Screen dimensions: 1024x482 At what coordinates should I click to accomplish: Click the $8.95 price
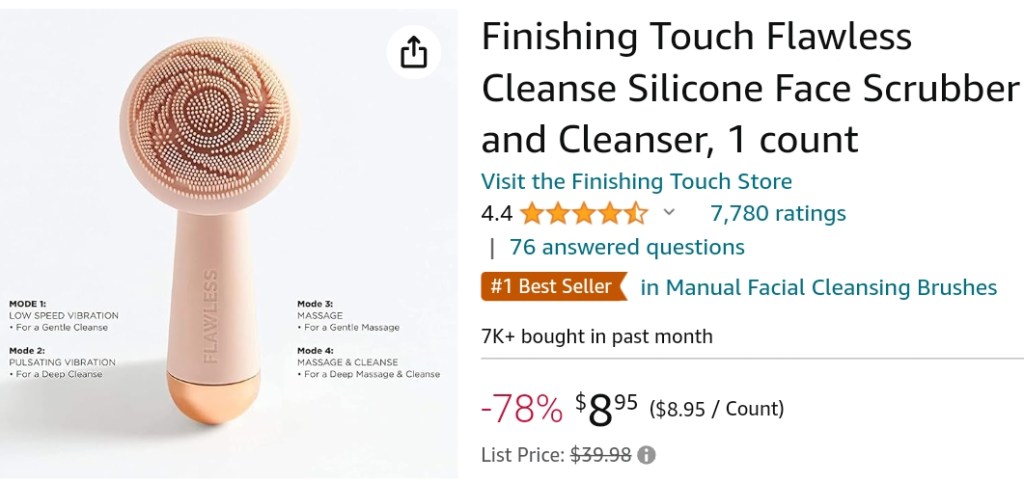tap(606, 408)
